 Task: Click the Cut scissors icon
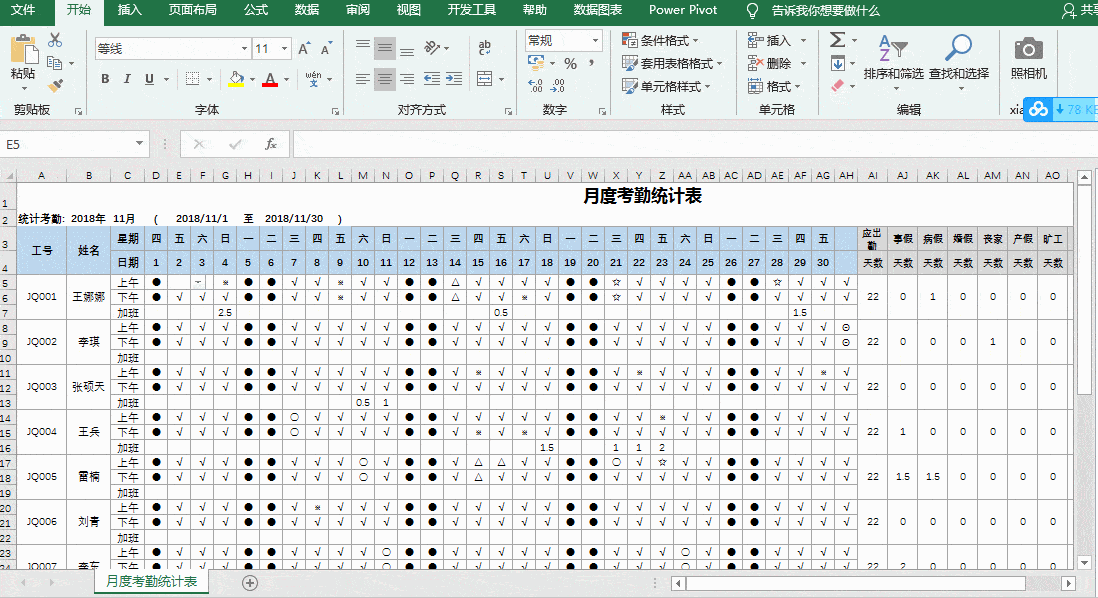pyautogui.click(x=55, y=40)
